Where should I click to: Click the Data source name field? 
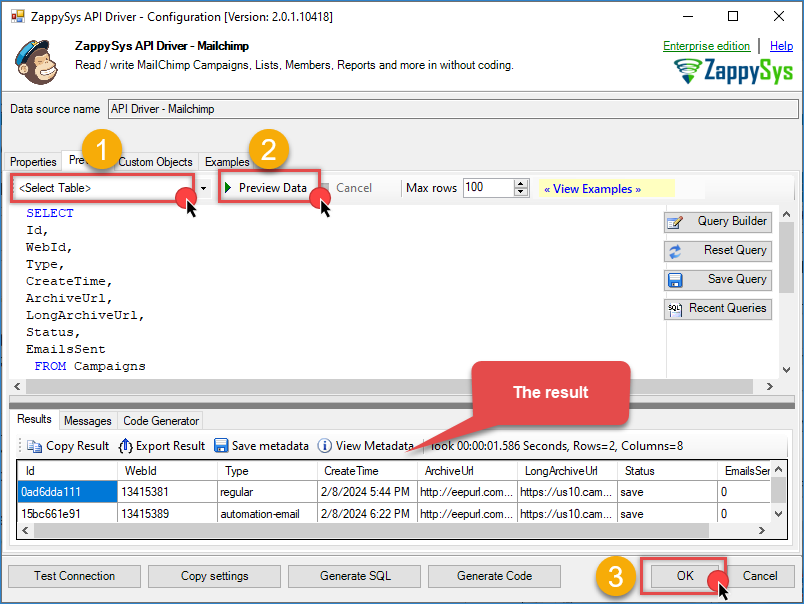[453, 109]
